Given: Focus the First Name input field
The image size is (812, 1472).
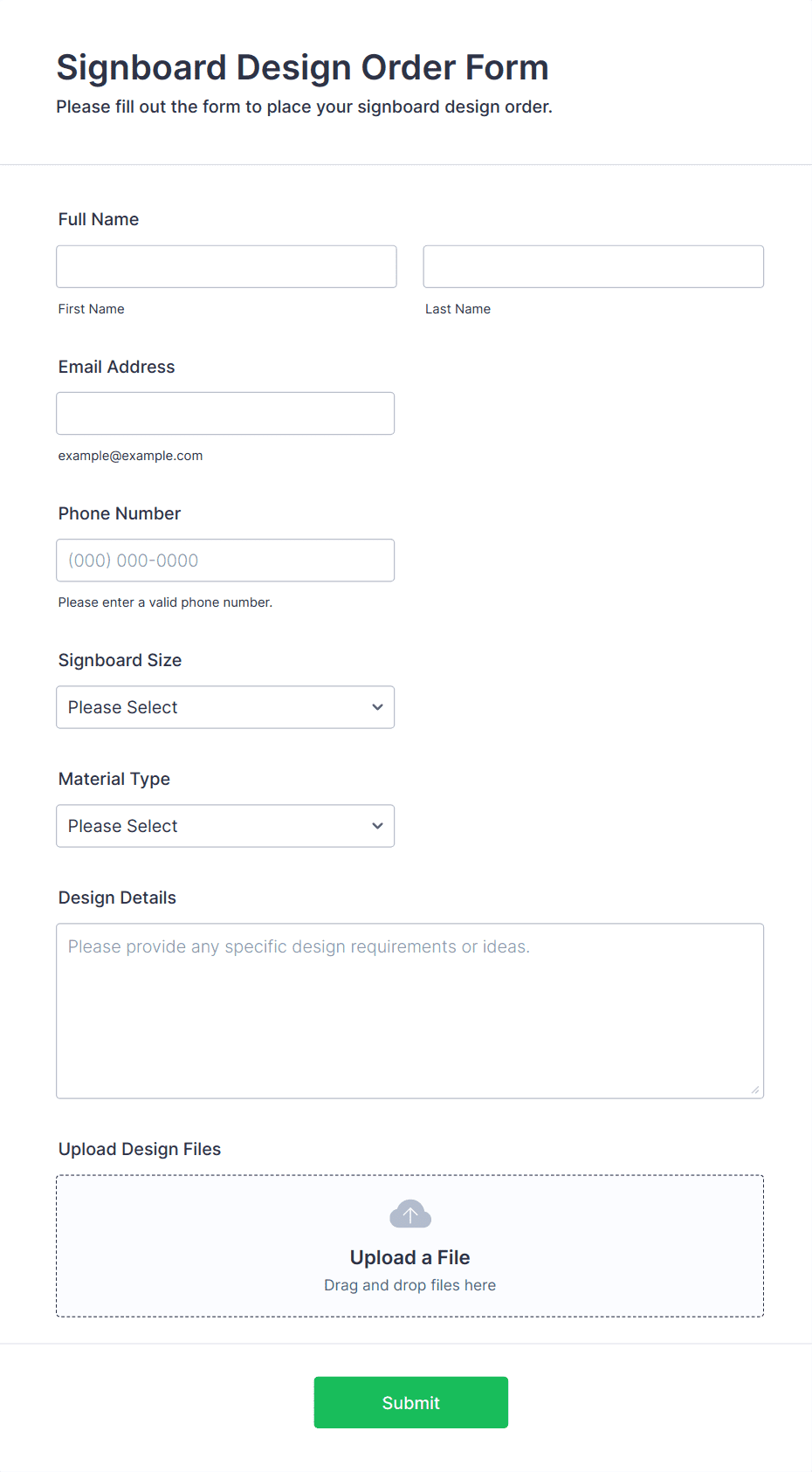Looking at the screenshot, I should pyautogui.click(x=226, y=266).
